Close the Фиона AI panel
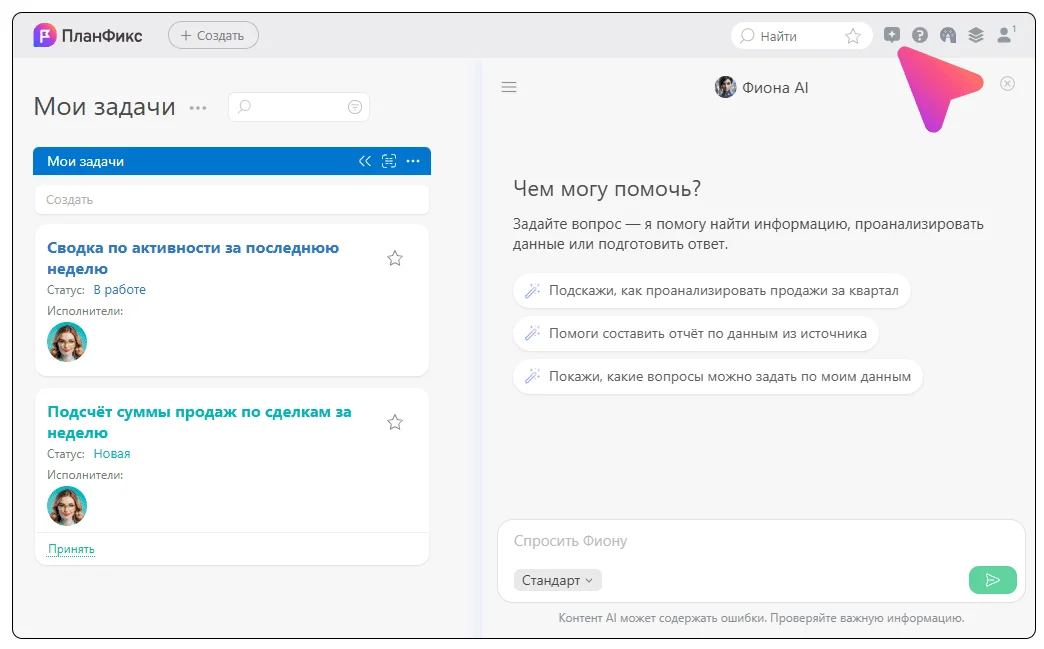Image resolution: width=1044 pixels, height=649 pixels. [1007, 83]
